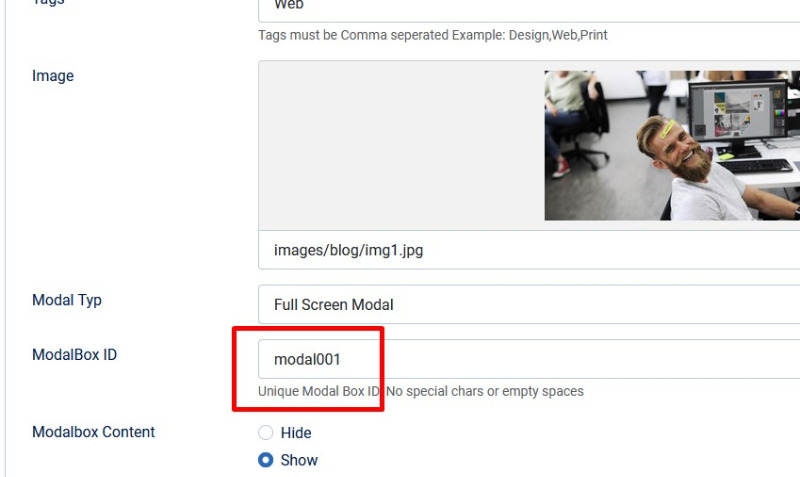
Task: Click the "Full Screen Modal" selected value
Action: pyautogui.click(x=333, y=304)
